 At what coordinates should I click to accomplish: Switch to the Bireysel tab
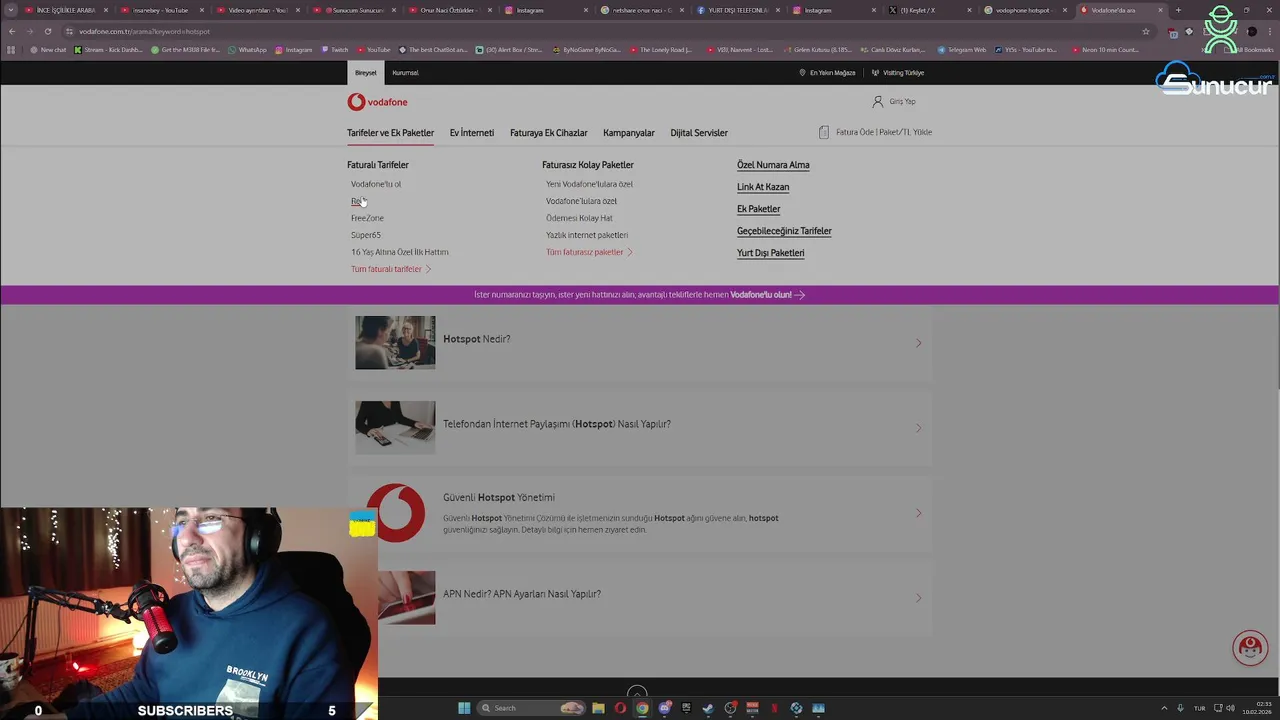coord(366,73)
